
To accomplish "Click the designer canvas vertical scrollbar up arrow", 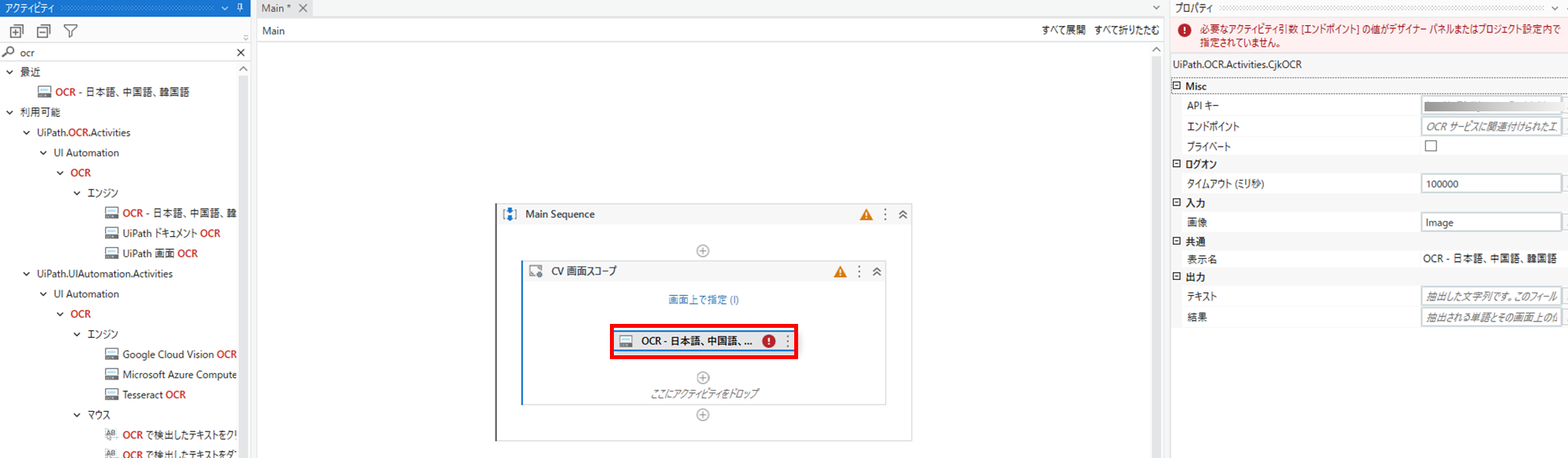I will point(1156,49).
